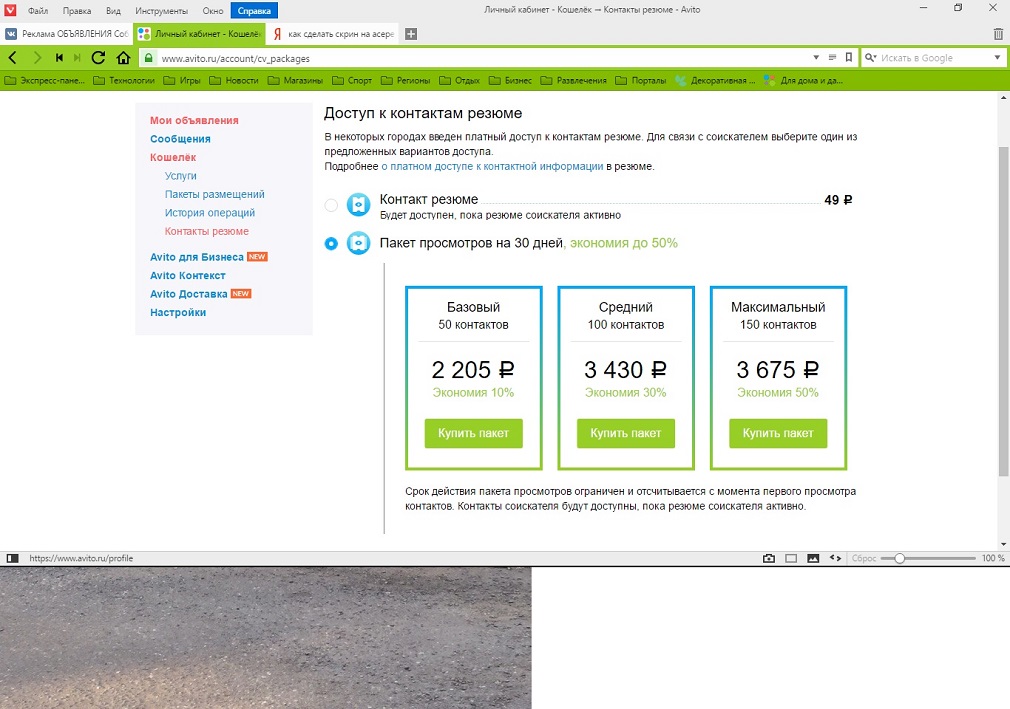Bookmark this page via address bar icon
This screenshot has width=1010, height=709.
(x=848, y=58)
